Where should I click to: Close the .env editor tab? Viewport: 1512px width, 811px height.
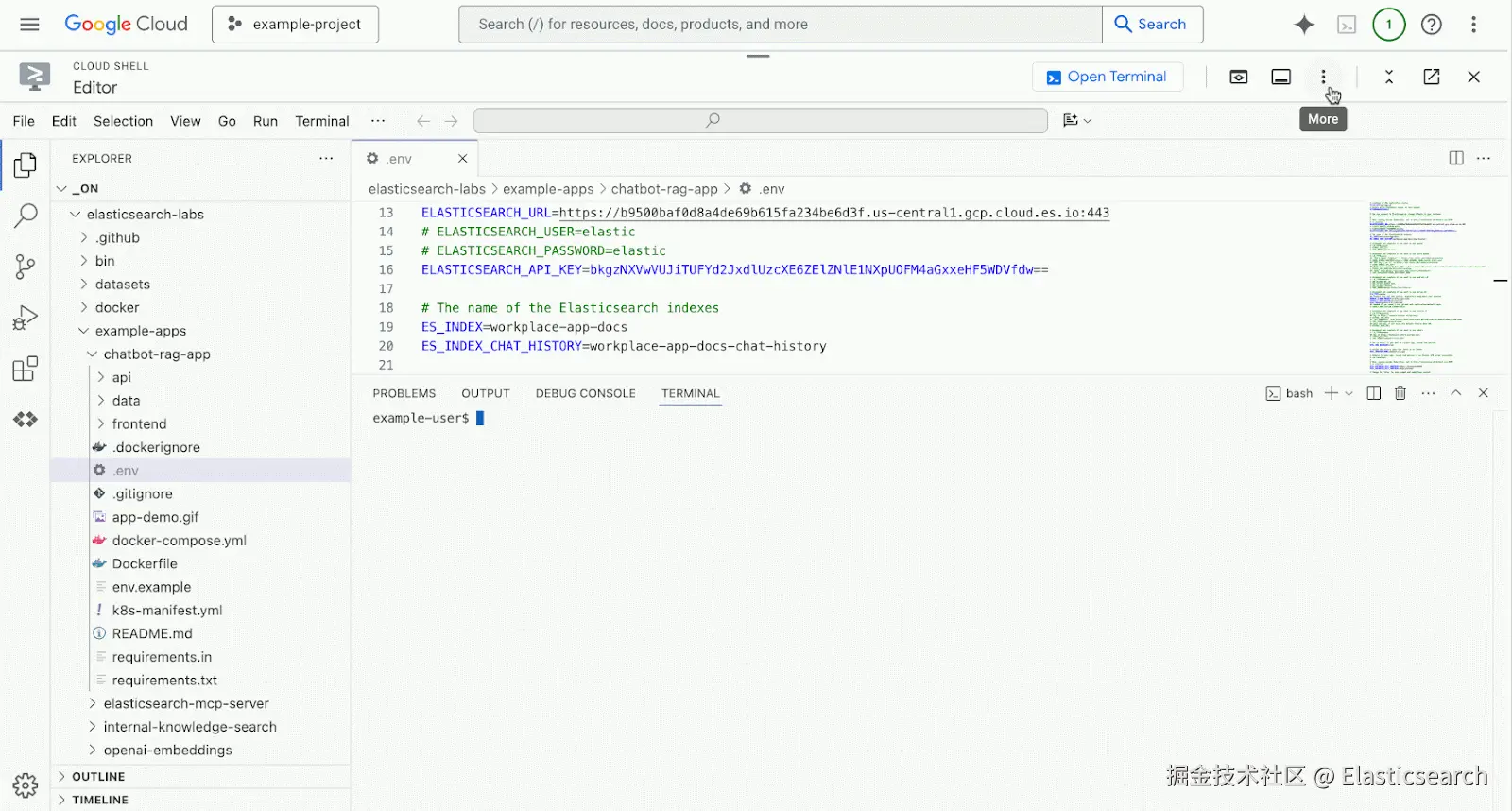[x=462, y=158]
